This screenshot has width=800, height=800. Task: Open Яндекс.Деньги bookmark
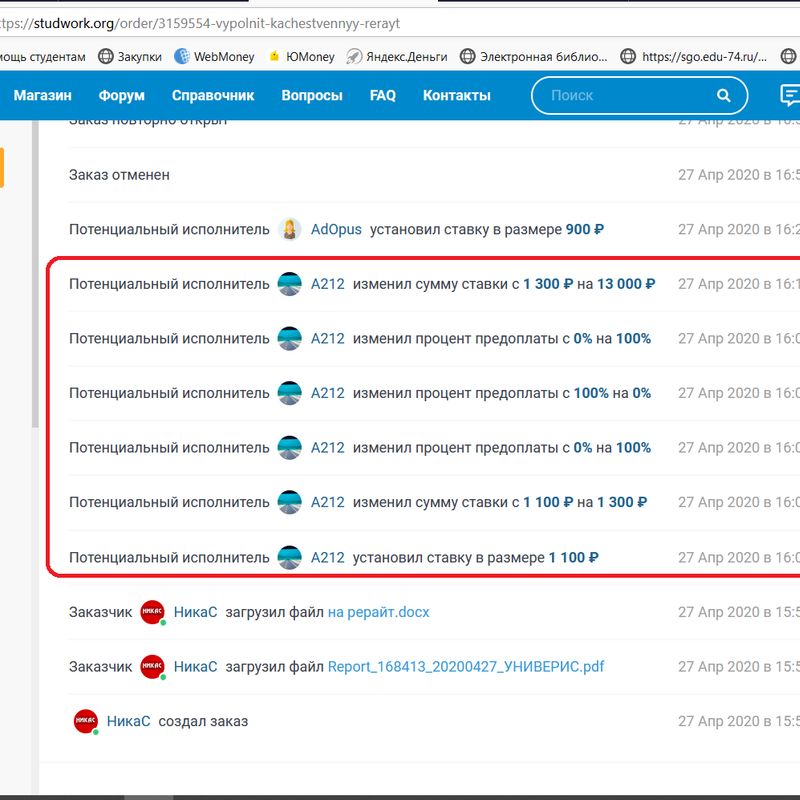(x=396, y=57)
